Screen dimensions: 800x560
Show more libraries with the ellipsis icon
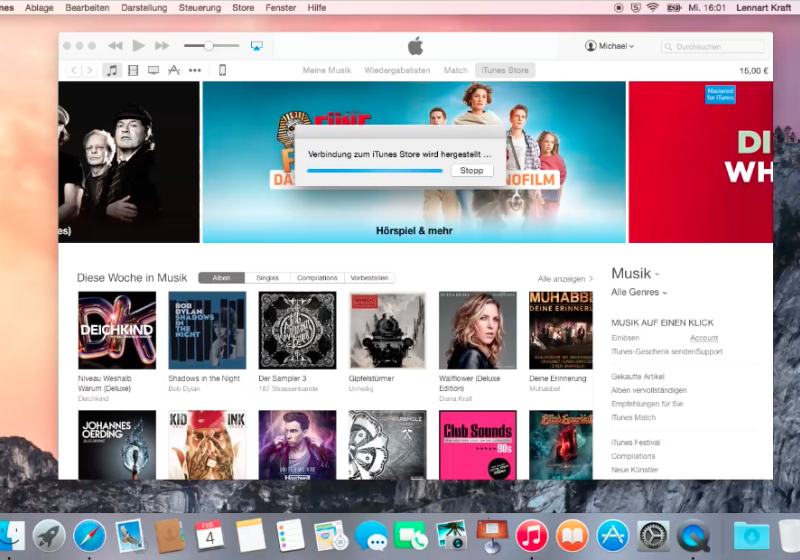(x=194, y=70)
